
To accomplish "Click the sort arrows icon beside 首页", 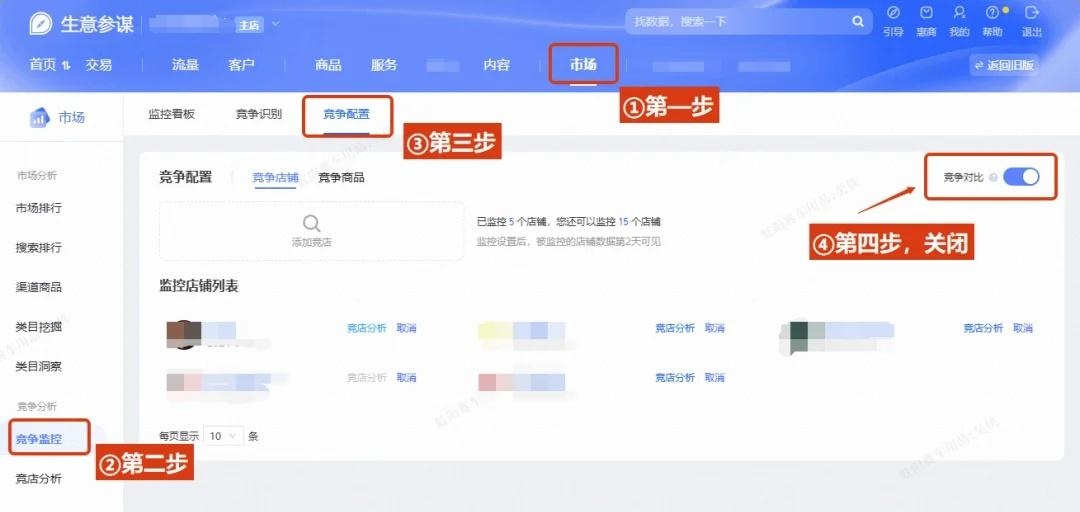I will pos(66,65).
